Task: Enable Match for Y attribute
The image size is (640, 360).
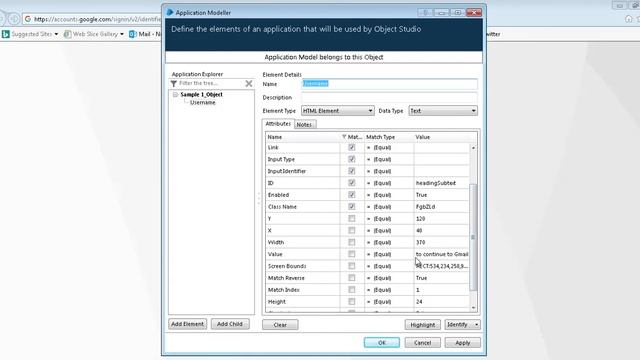Action: point(351,218)
